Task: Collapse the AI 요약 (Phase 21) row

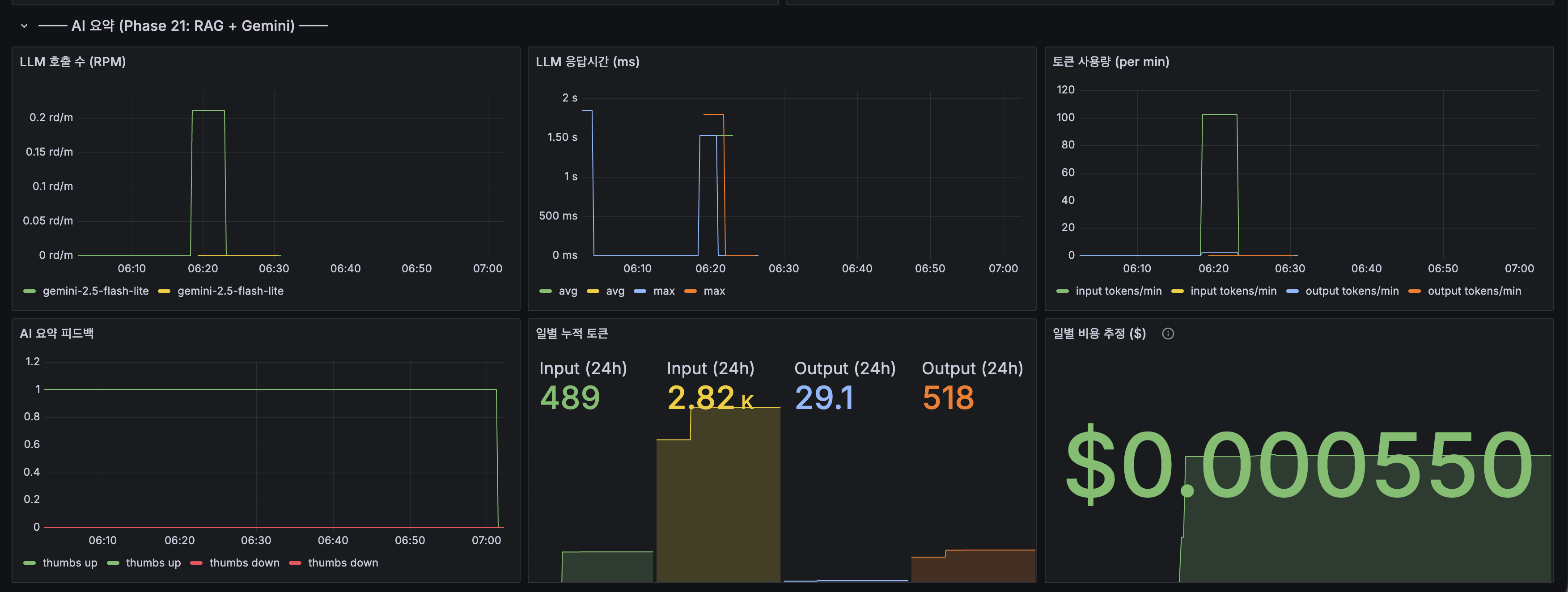Action: click(x=23, y=25)
